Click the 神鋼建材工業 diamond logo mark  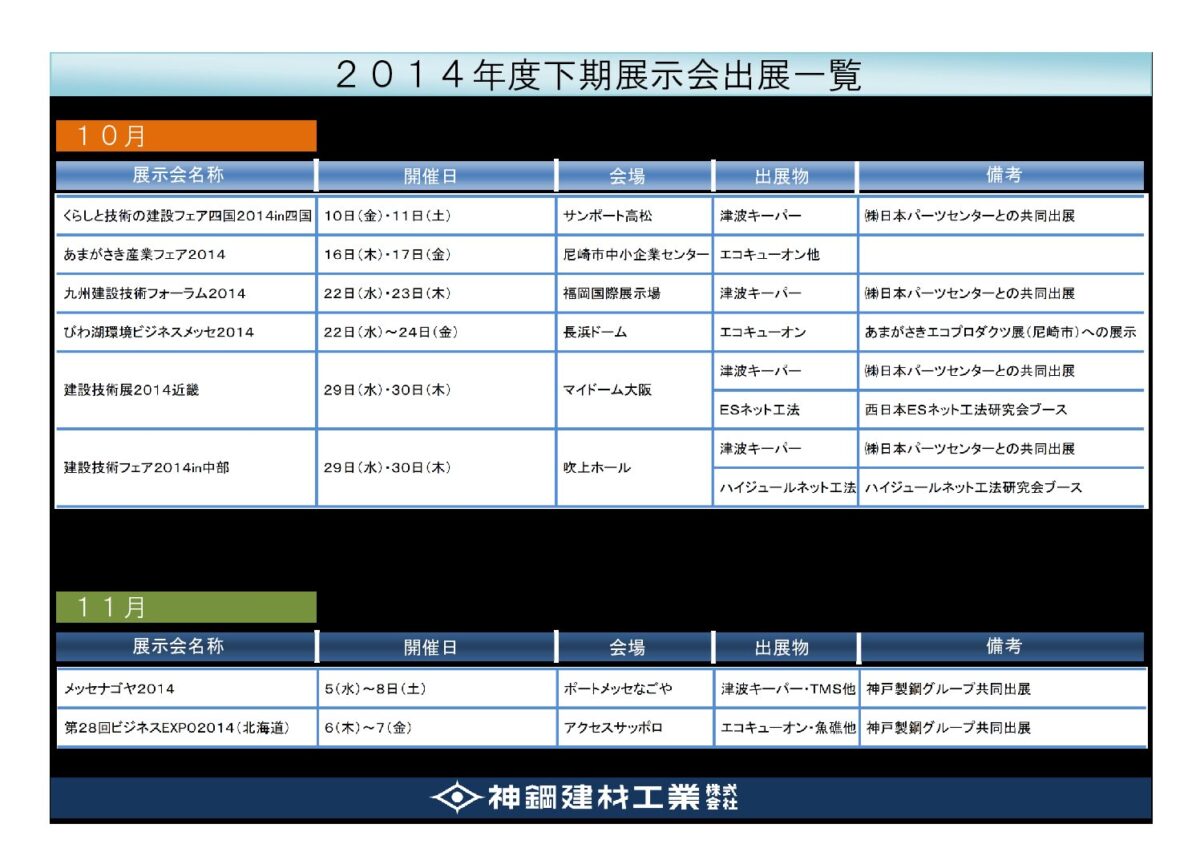click(x=457, y=797)
